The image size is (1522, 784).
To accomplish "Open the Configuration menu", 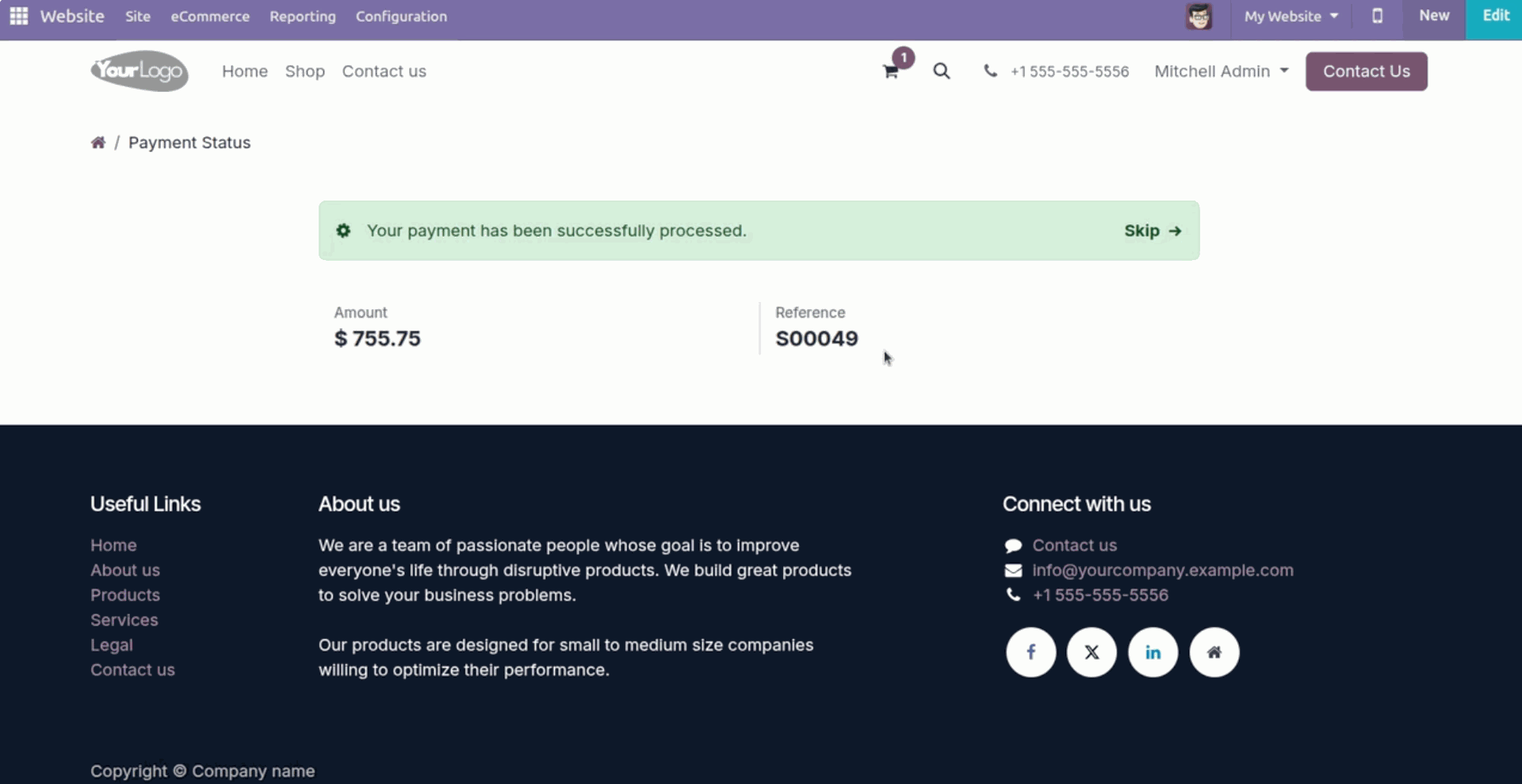I will tap(401, 16).
